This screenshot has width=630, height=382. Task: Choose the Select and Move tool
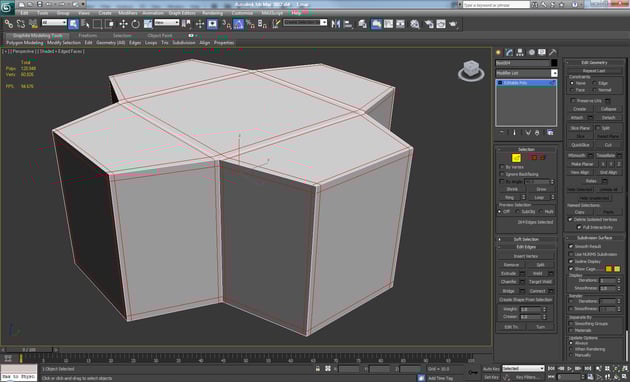point(123,24)
